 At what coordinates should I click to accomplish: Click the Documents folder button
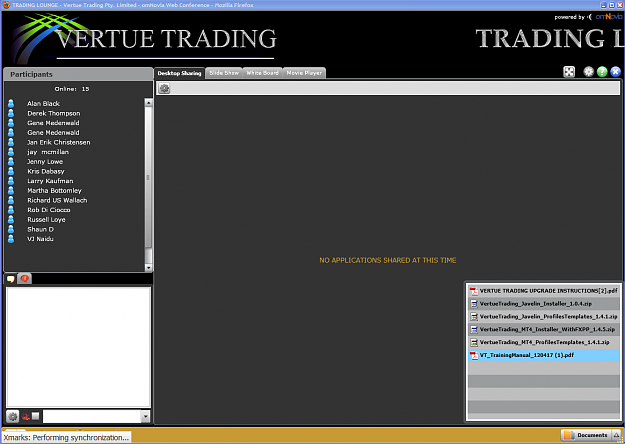point(586,435)
